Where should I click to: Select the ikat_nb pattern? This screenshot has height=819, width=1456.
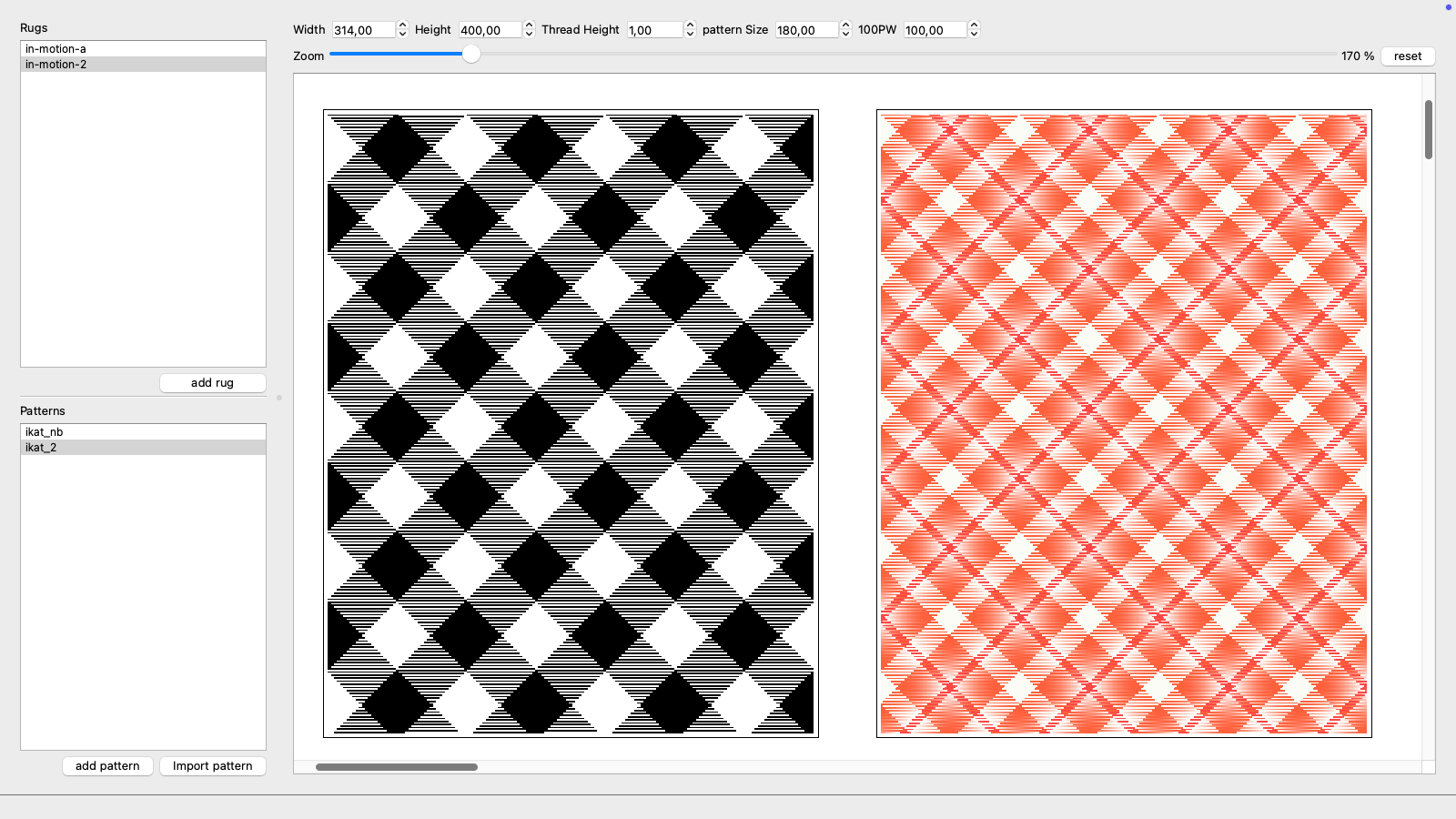click(x=45, y=432)
